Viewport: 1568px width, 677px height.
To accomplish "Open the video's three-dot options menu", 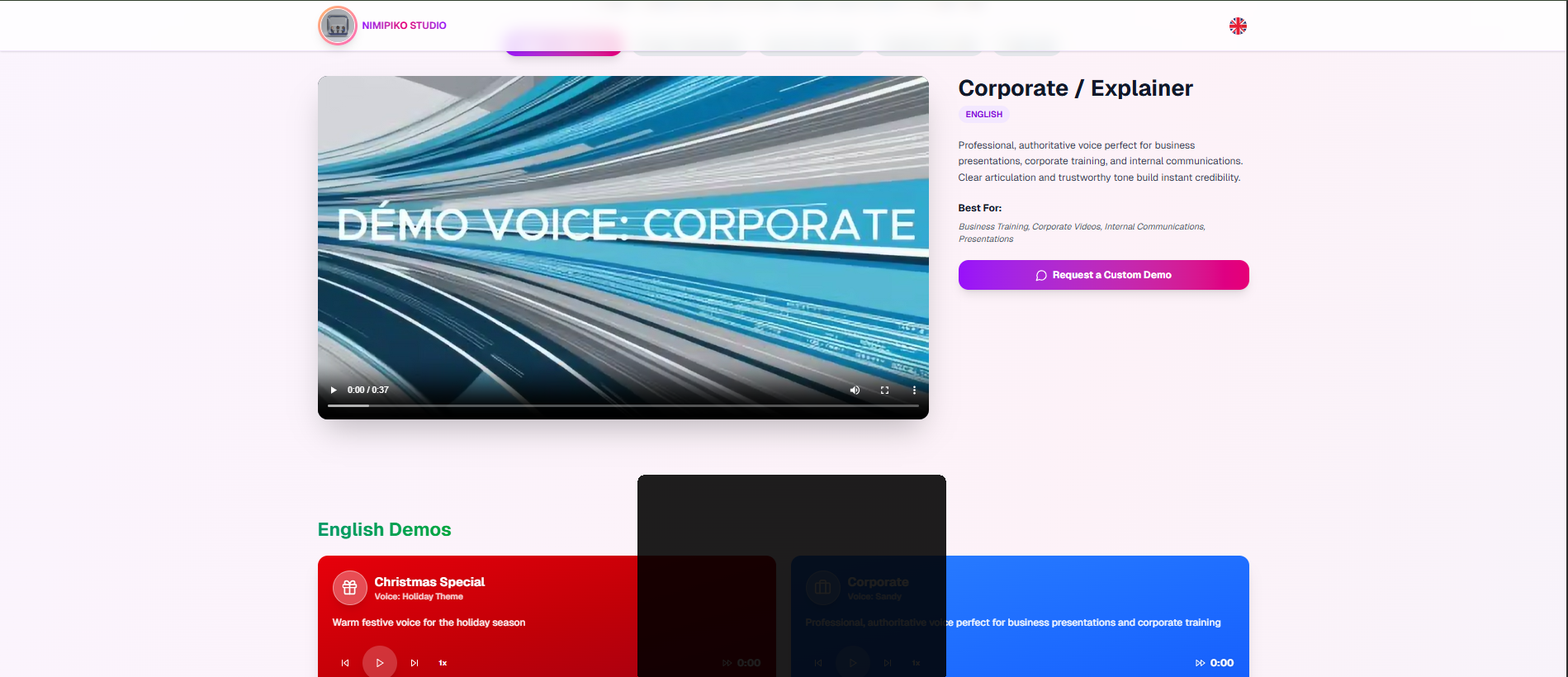I will tap(914, 390).
